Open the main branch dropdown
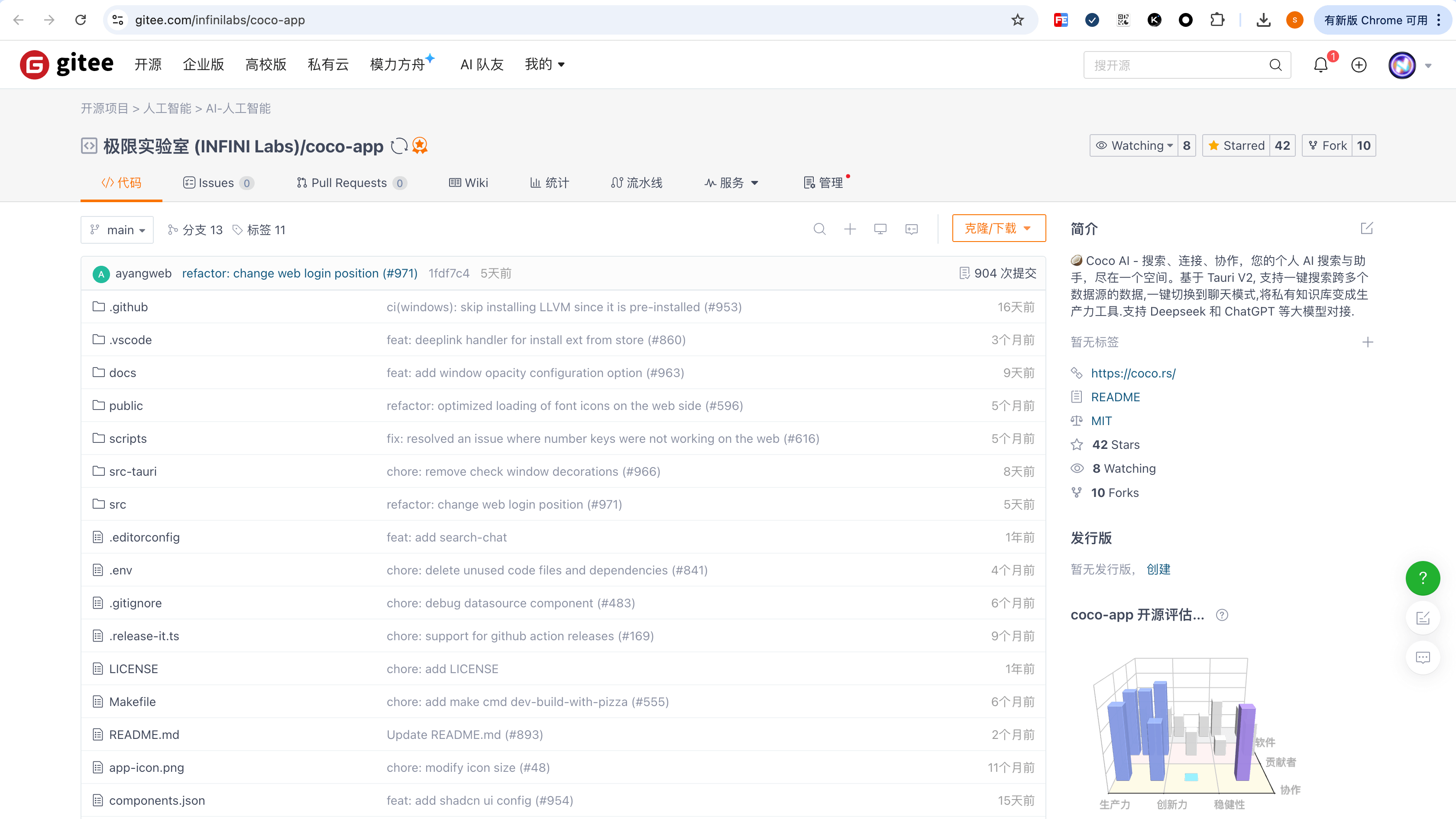The width and height of the screenshot is (1456, 819). pos(117,230)
